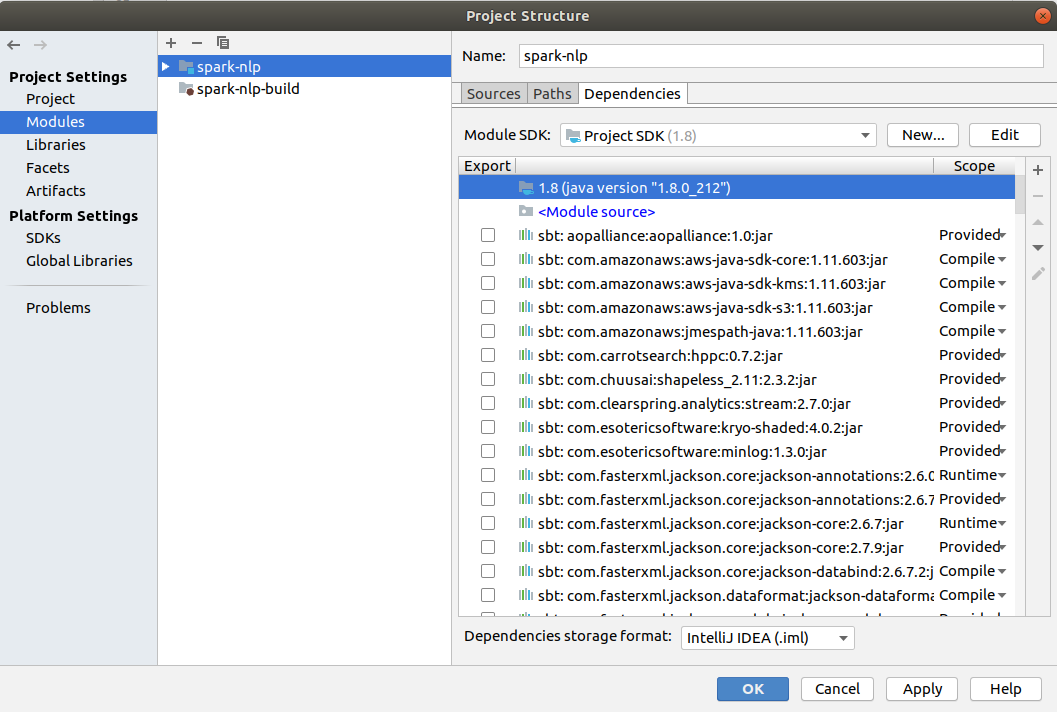Toggle export for jmespath-java jar
The image size is (1057, 712).
488,332
